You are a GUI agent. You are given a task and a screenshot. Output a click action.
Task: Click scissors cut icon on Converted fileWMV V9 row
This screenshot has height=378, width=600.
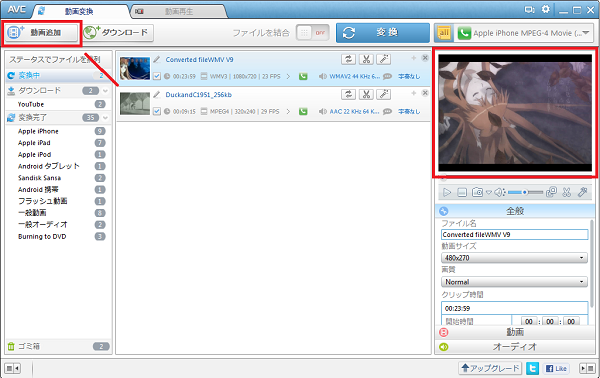tap(366, 59)
